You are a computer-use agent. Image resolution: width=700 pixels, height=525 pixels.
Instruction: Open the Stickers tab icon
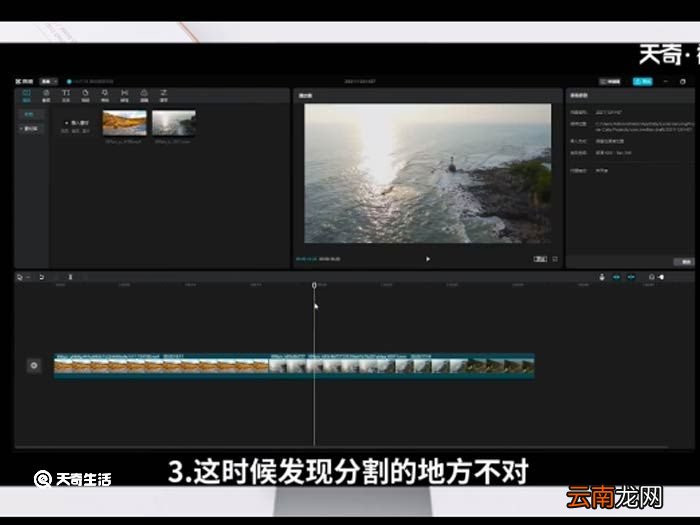point(85,96)
